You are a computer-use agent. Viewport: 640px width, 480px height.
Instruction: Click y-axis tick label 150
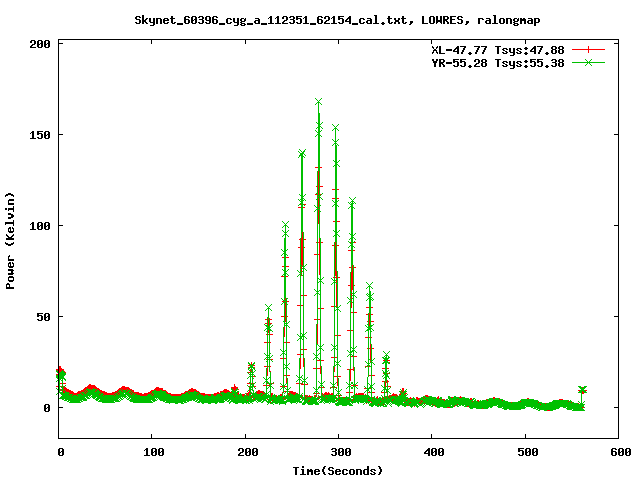[40, 135]
